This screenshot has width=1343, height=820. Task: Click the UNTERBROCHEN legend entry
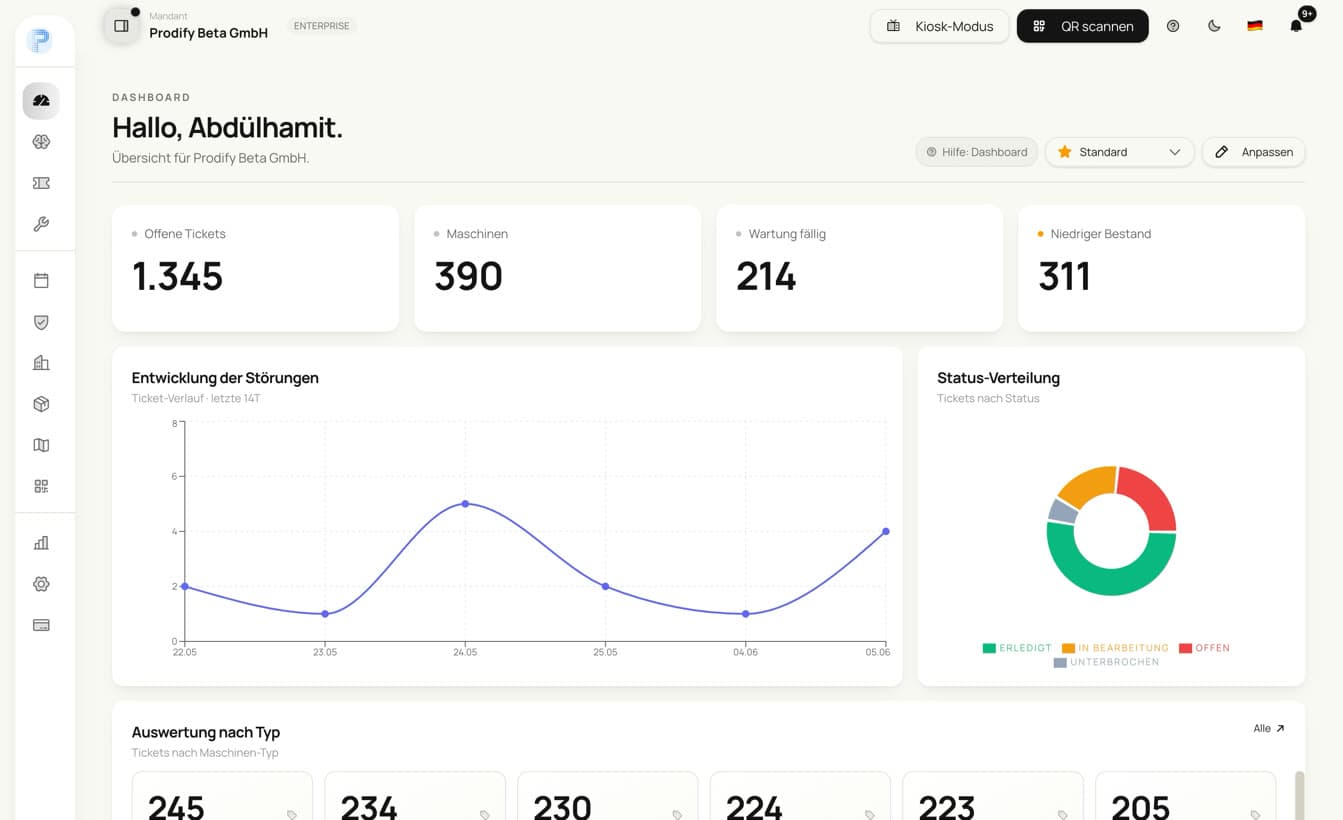(x=1106, y=662)
